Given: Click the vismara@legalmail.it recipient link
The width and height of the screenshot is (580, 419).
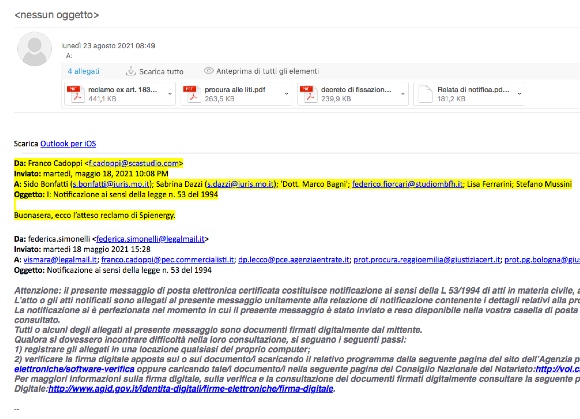Looking at the screenshot, I should tap(60, 260).
